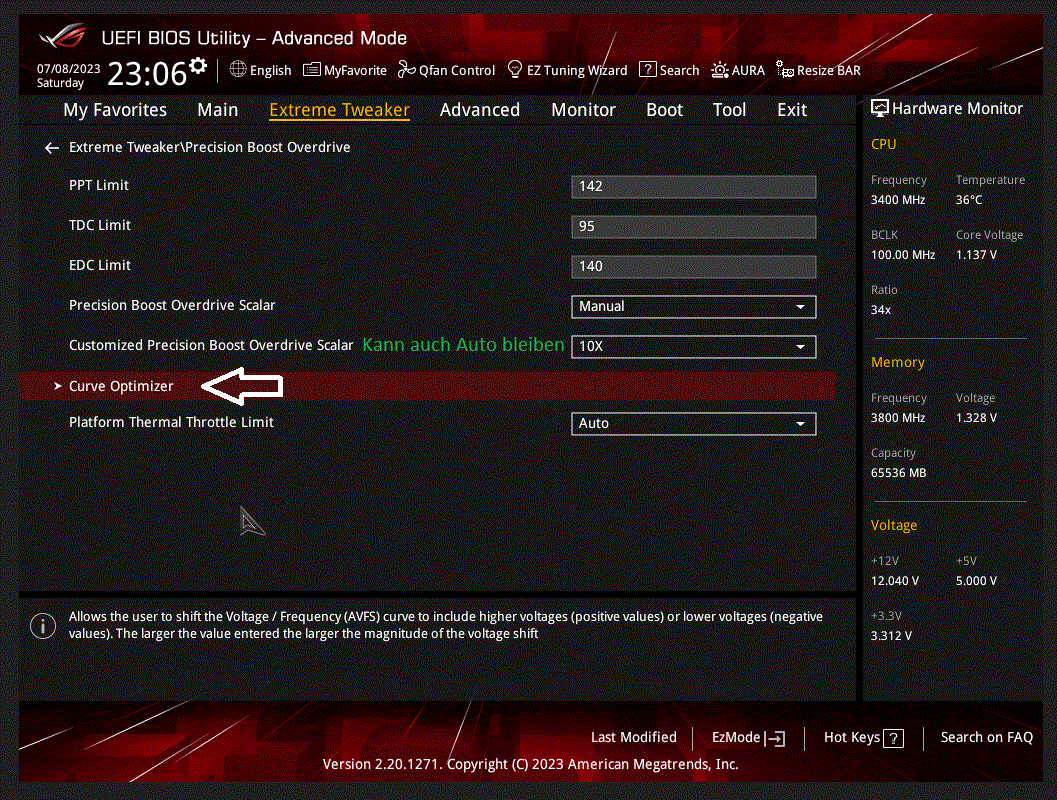
Task: Click Last Modified button
Action: pyautogui.click(x=634, y=737)
